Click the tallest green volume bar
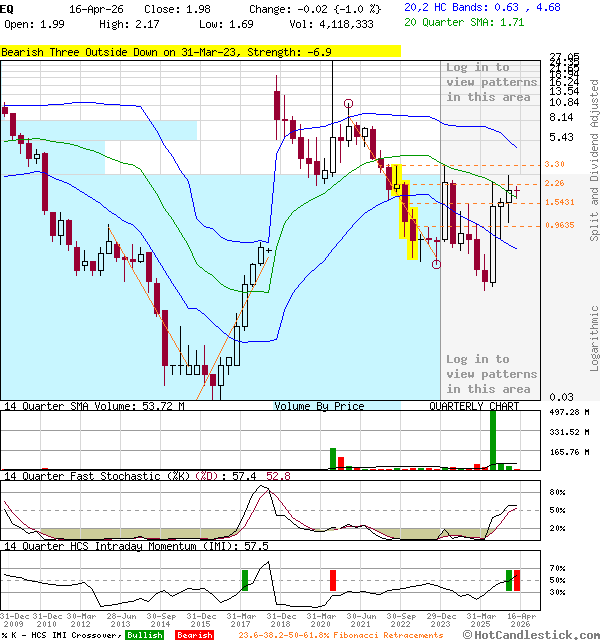Screen dimensions: 600x640 click(x=493, y=439)
